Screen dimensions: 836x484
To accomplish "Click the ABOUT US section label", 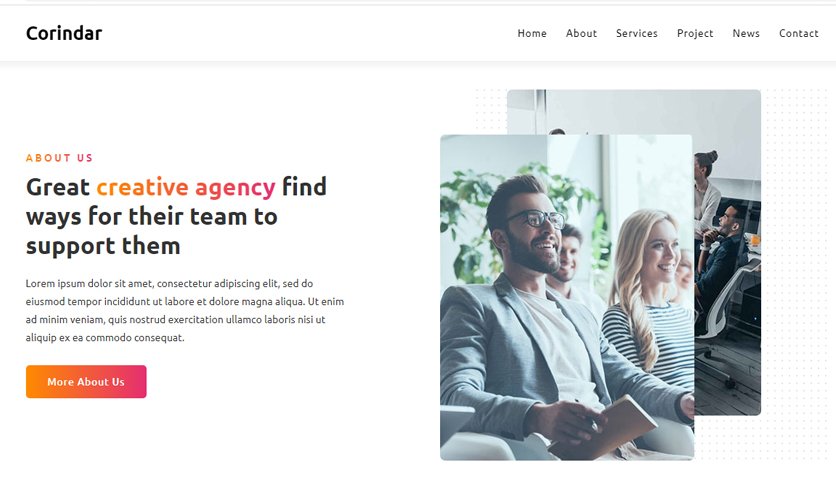I will pyautogui.click(x=59, y=158).
